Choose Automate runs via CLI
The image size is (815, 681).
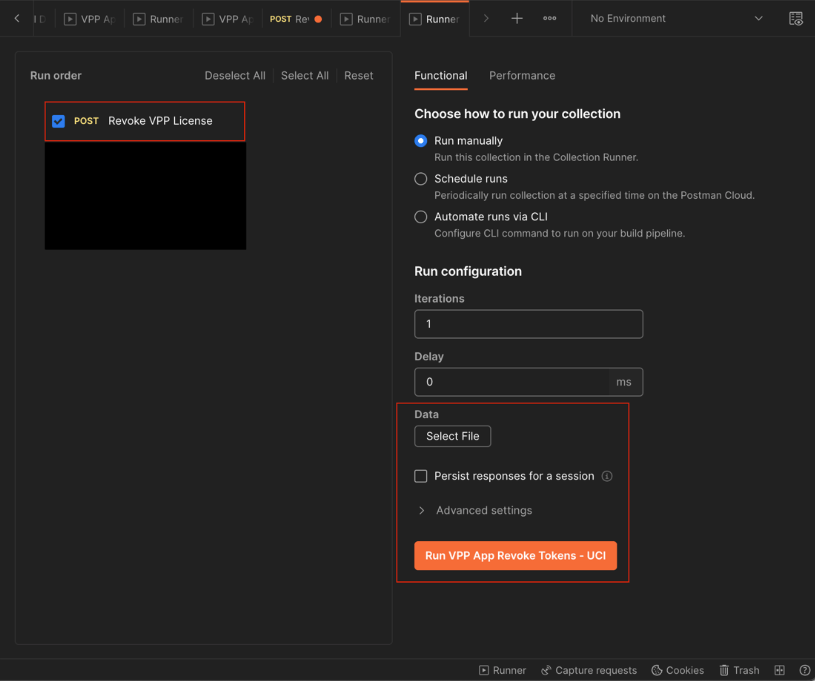(x=421, y=217)
